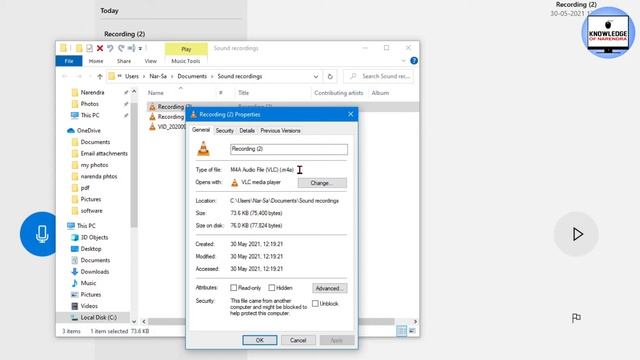Open File Explorer help question mark icon

413,61
